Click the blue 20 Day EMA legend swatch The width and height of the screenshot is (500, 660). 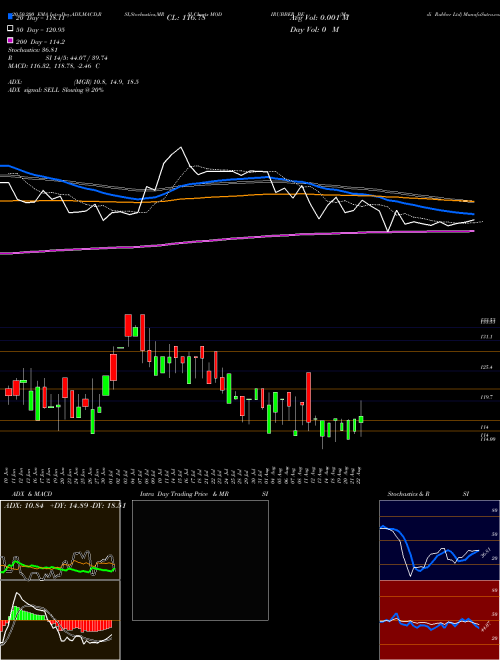(x=10, y=18)
